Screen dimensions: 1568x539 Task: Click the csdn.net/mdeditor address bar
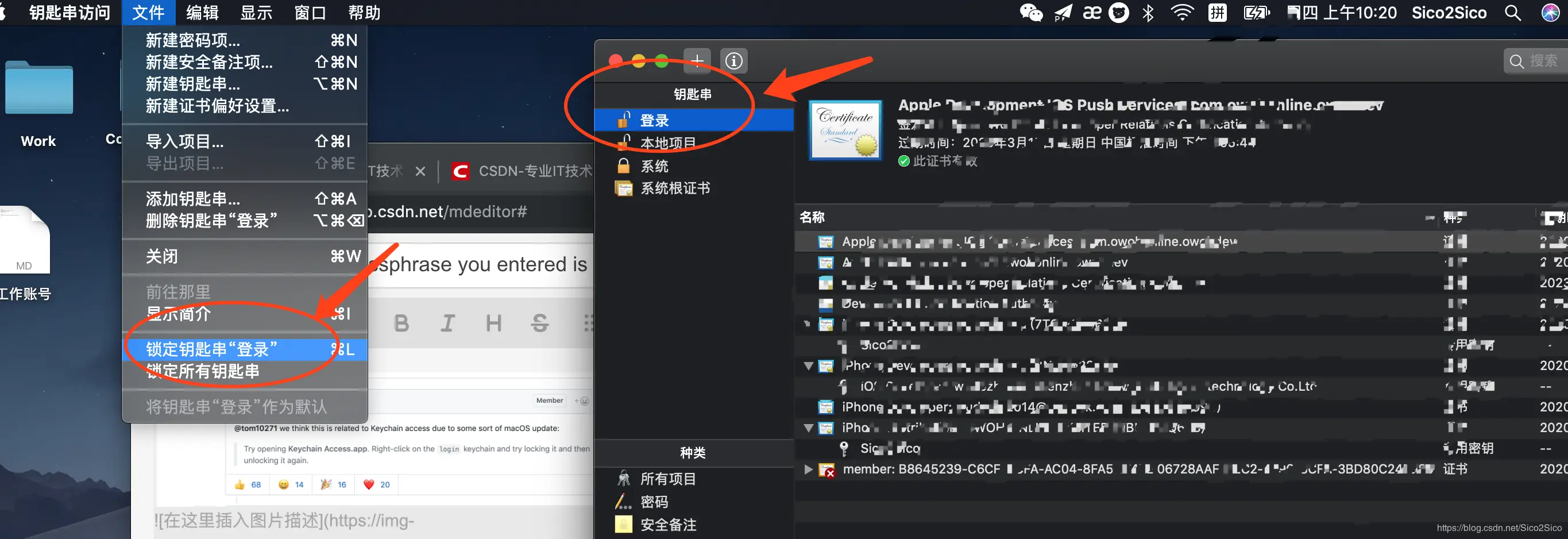click(x=481, y=211)
